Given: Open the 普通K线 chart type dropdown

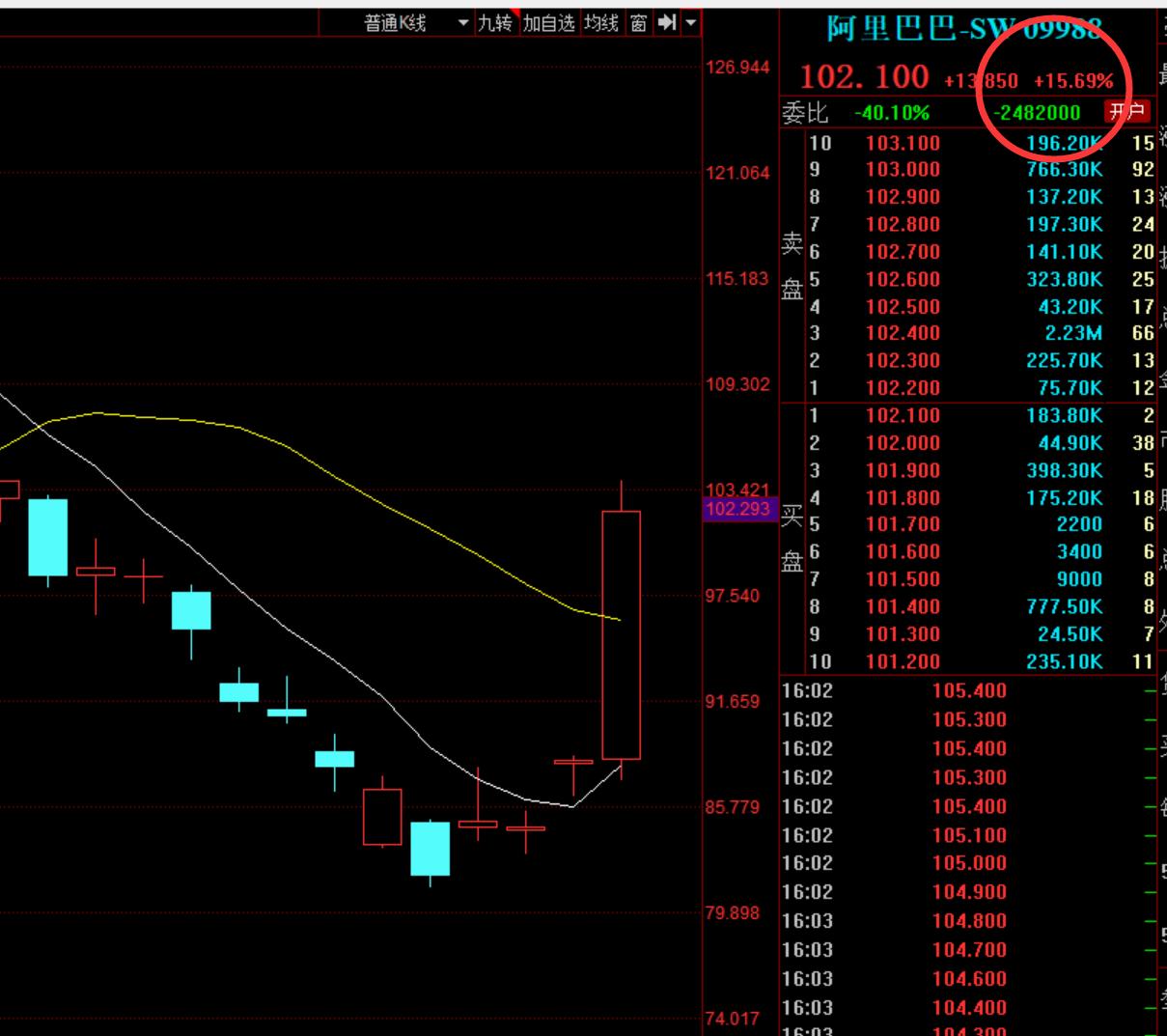Looking at the screenshot, I should coord(417,23).
